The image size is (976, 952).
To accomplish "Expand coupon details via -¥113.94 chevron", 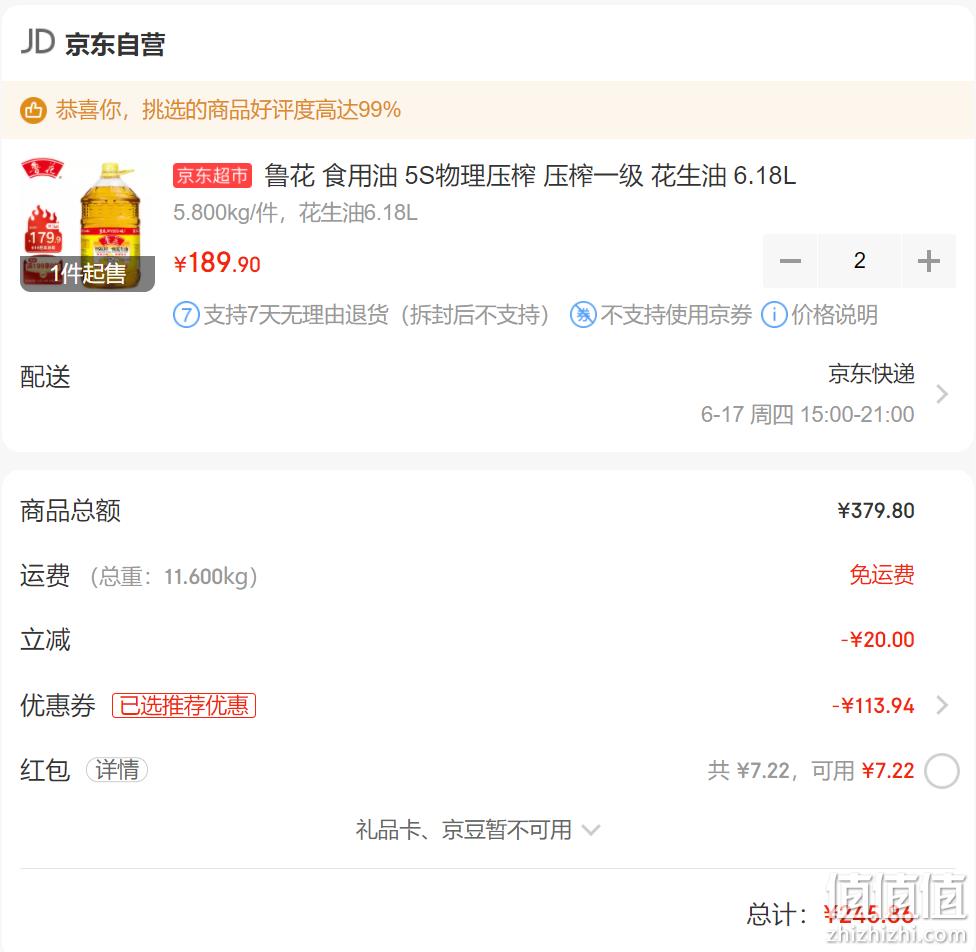I will click(x=942, y=705).
